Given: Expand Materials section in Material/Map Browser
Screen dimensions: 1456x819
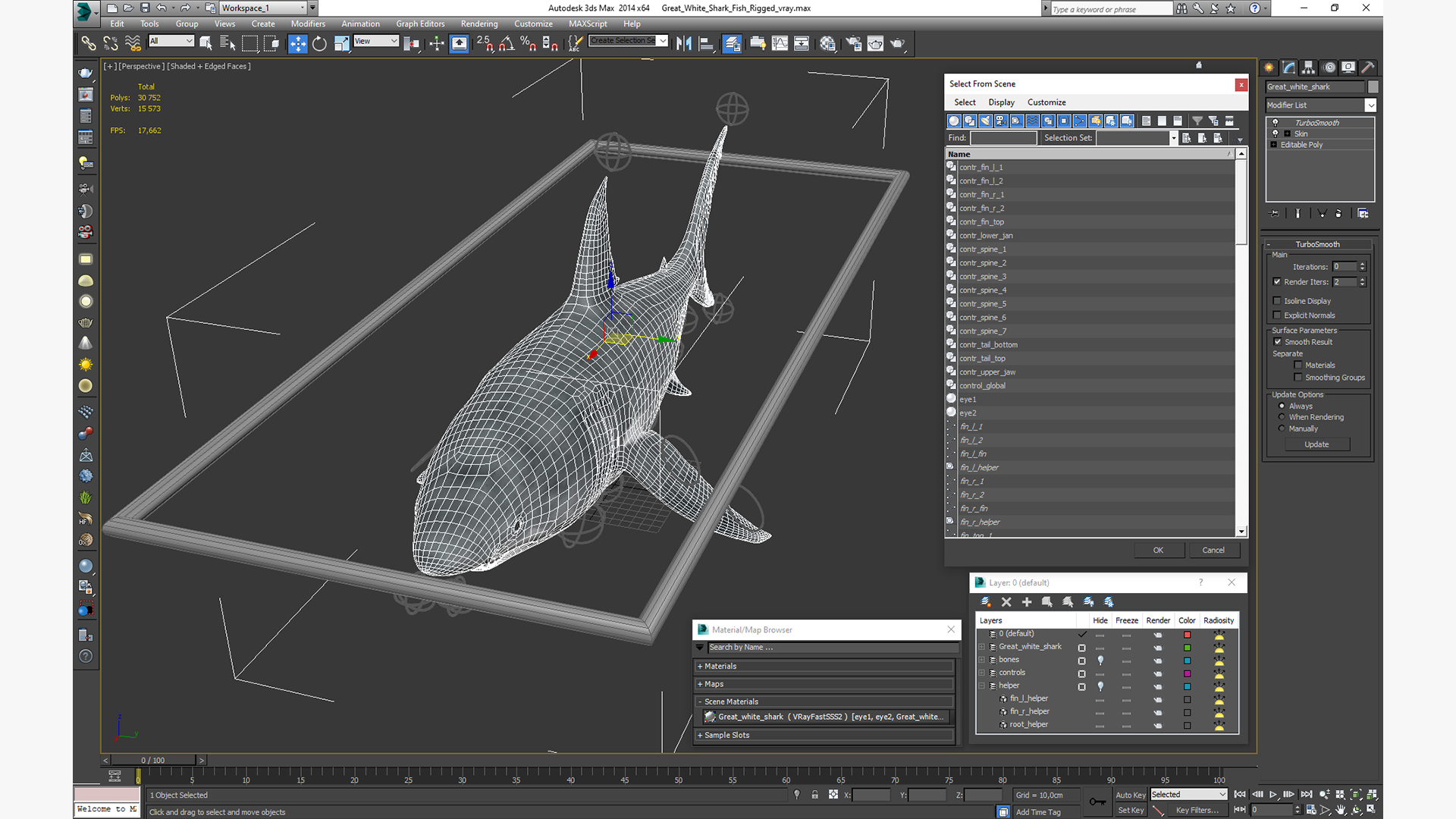Looking at the screenshot, I should [x=824, y=667].
